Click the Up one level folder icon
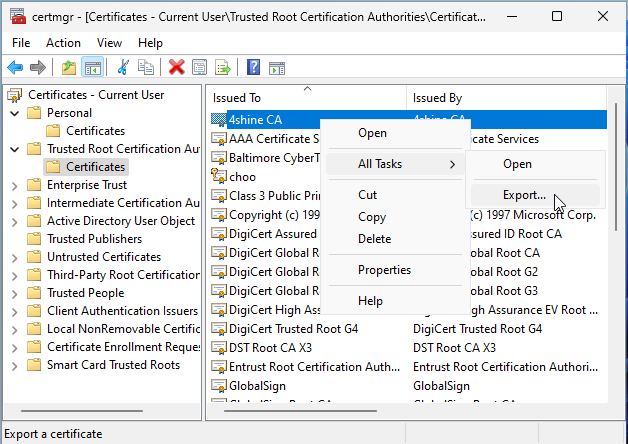This screenshot has width=628, height=444. point(68,67)
